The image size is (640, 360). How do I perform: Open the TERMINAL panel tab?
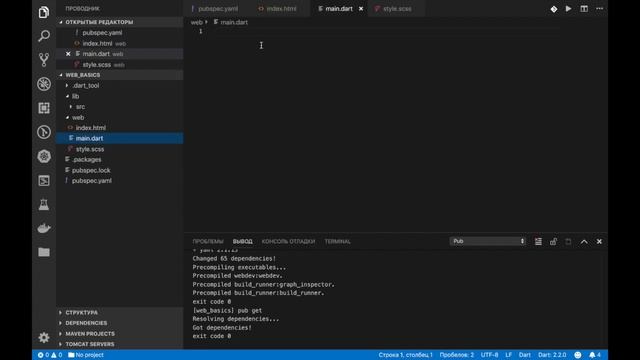pyautogui.click(x=338, y=242)
